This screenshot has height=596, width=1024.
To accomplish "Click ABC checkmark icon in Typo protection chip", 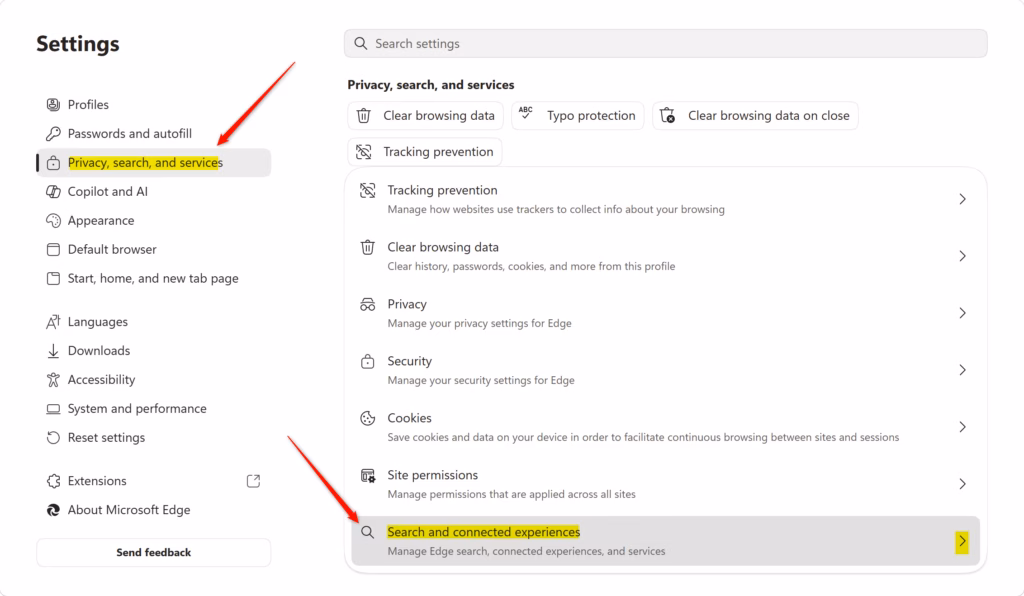I will pos(526,113).
